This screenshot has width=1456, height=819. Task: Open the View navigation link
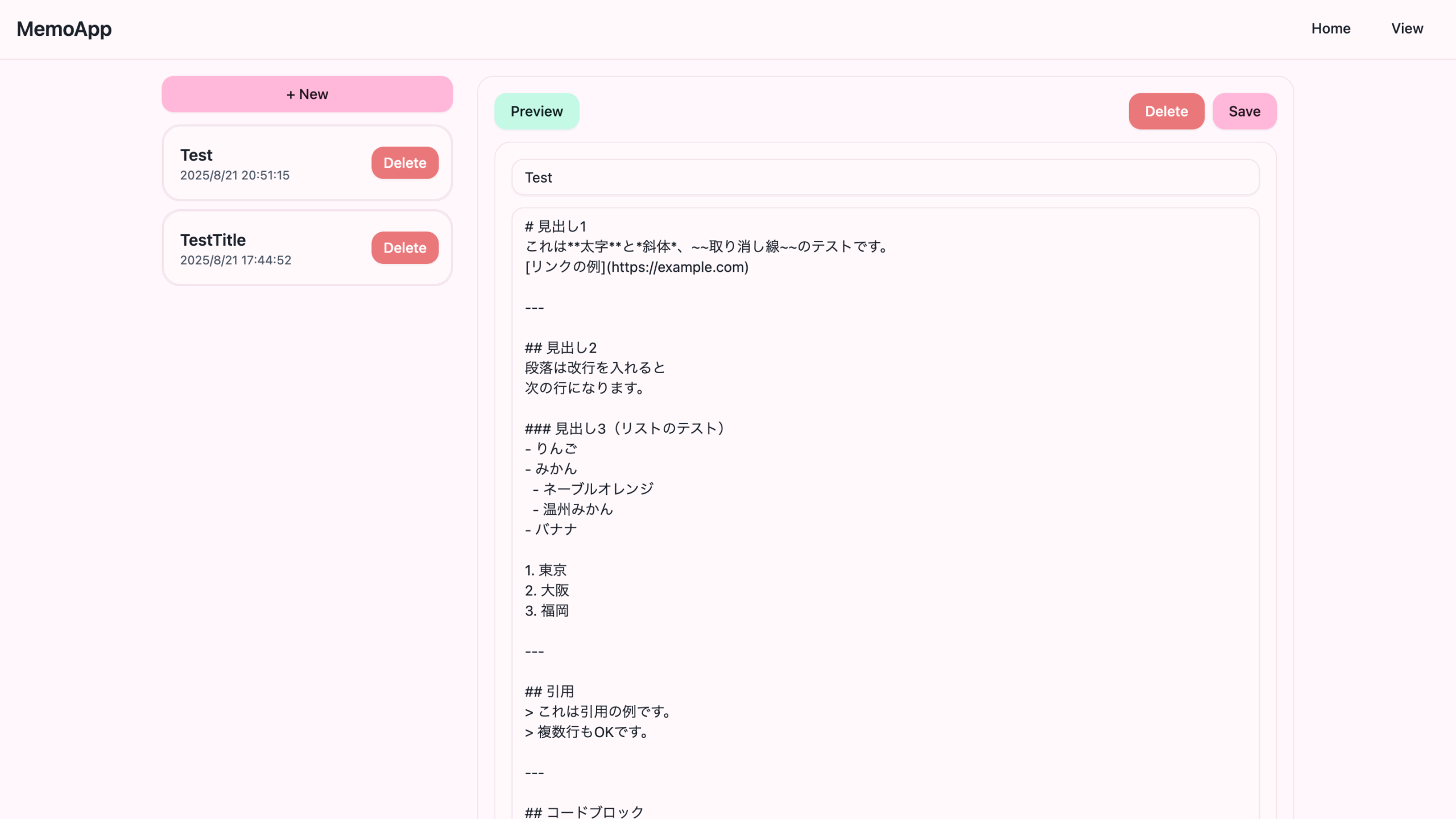1407,28
